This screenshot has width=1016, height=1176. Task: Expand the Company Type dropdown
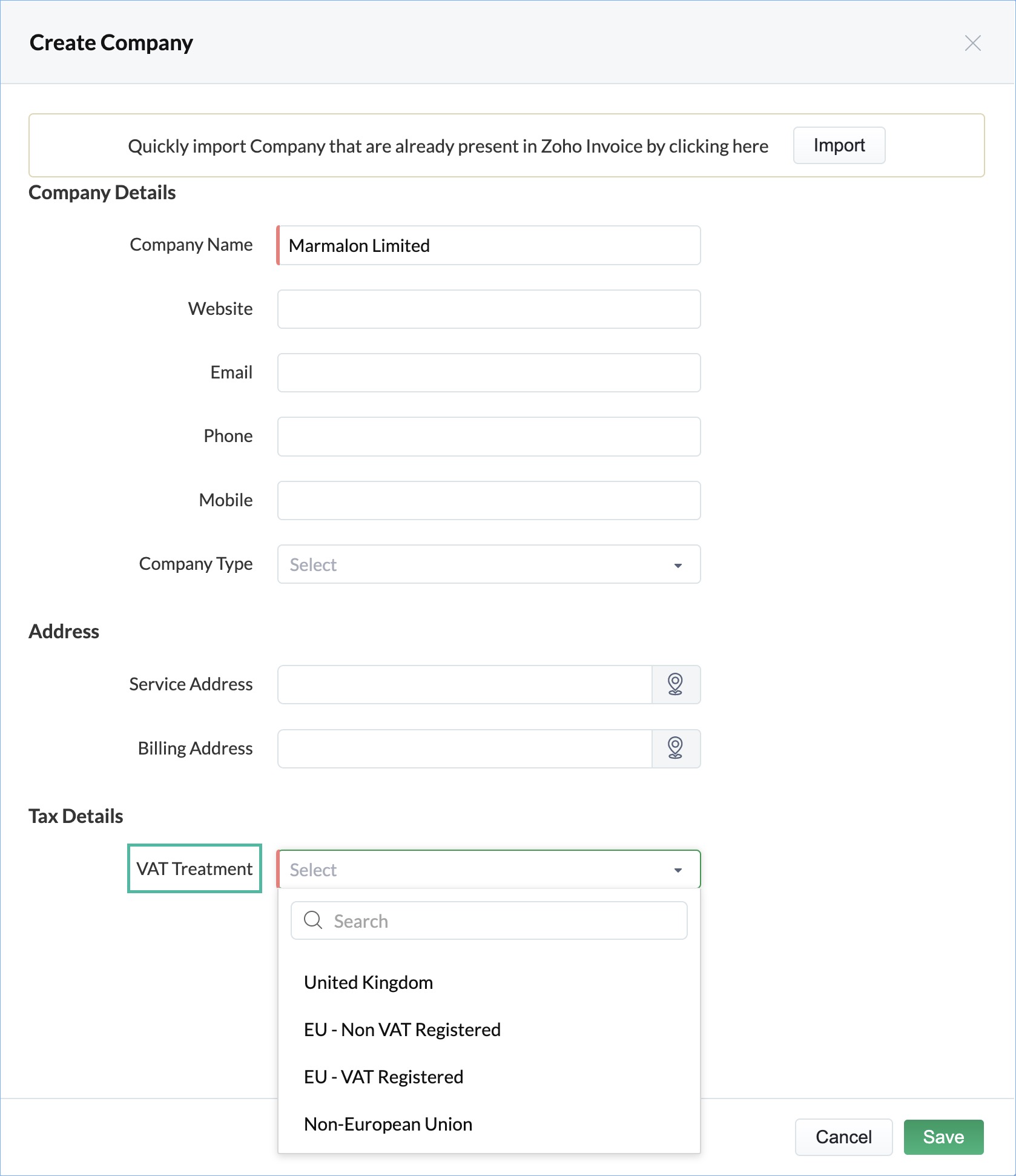point(489,564)
